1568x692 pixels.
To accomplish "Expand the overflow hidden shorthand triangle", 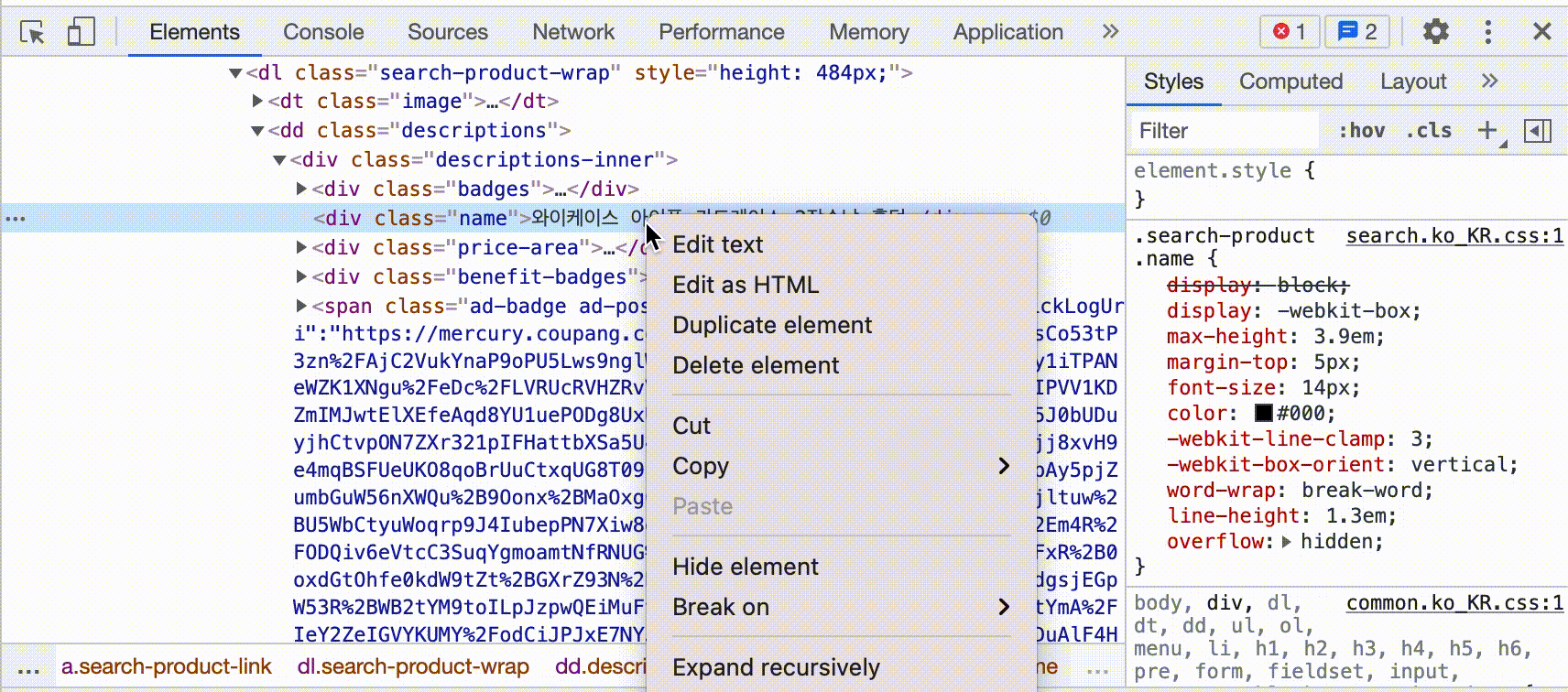I will click(1287, 542).
